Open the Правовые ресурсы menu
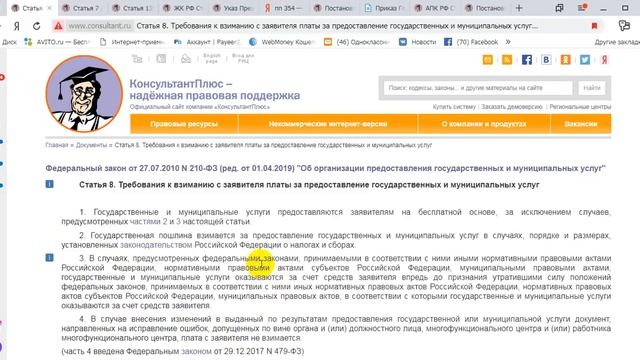Viewport: 640px width, 360px height. click(x=184, y=124)
